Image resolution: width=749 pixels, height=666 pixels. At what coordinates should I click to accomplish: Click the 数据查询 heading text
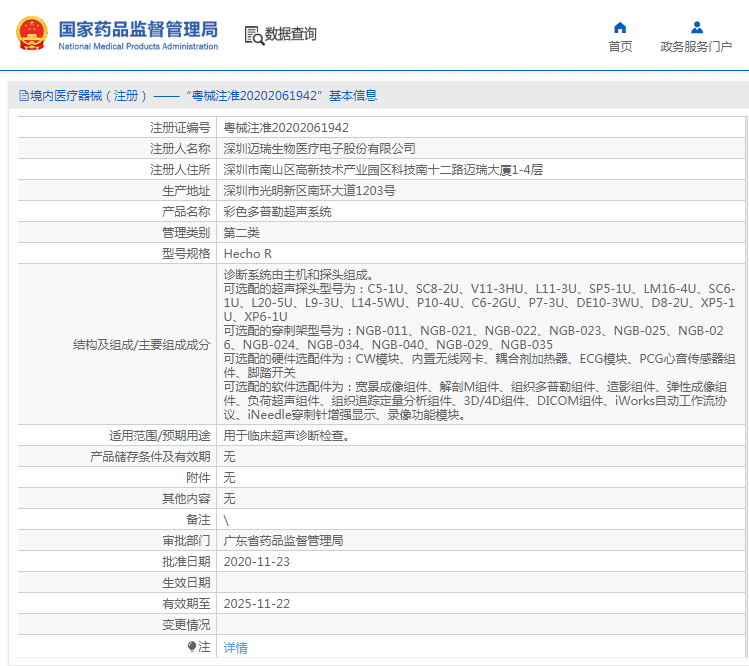point(290,34)
